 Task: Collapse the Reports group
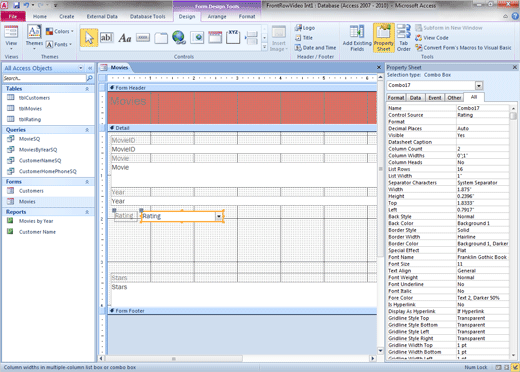click(x=87, y=212)
